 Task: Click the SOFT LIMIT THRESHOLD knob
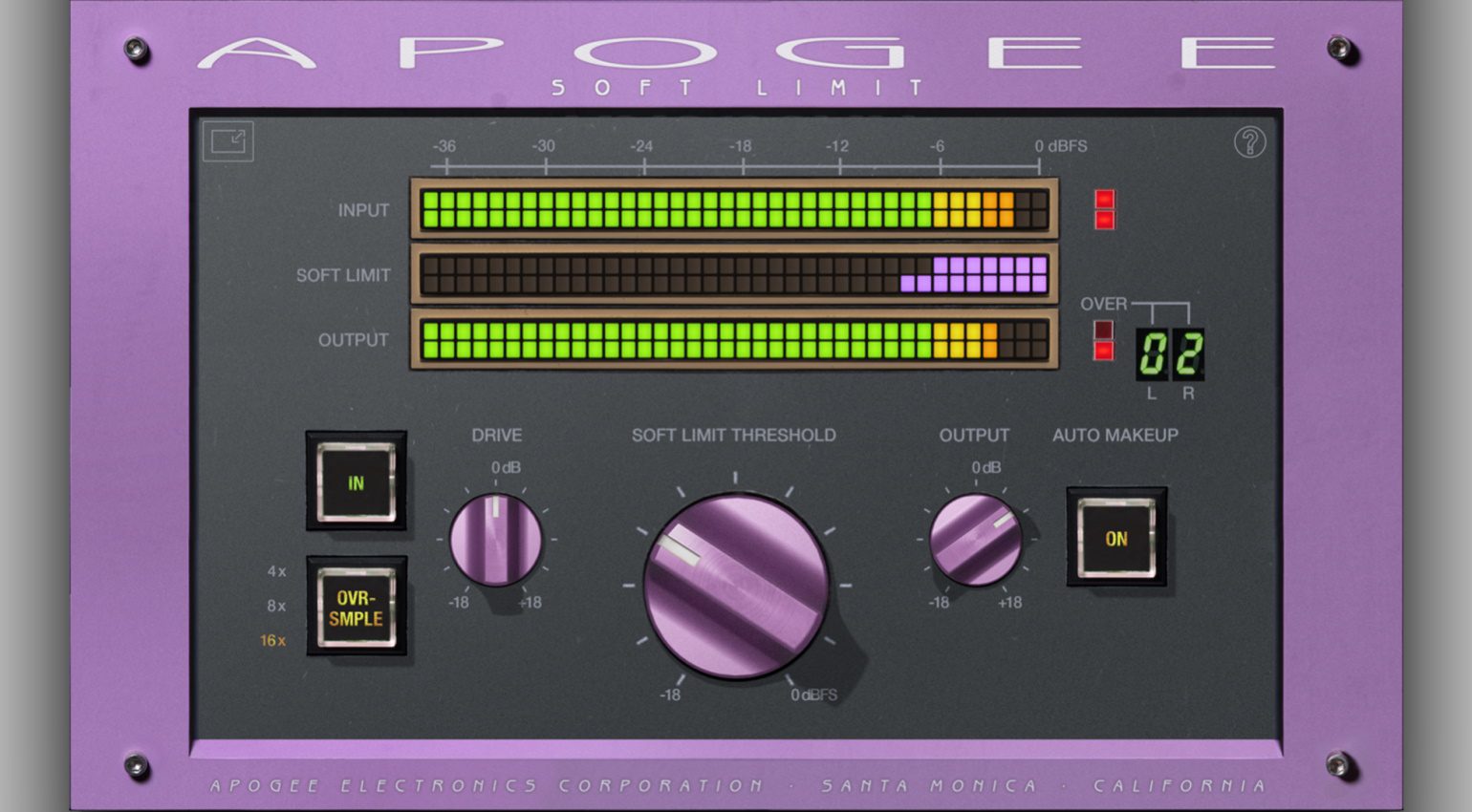[x=736, y=585]
